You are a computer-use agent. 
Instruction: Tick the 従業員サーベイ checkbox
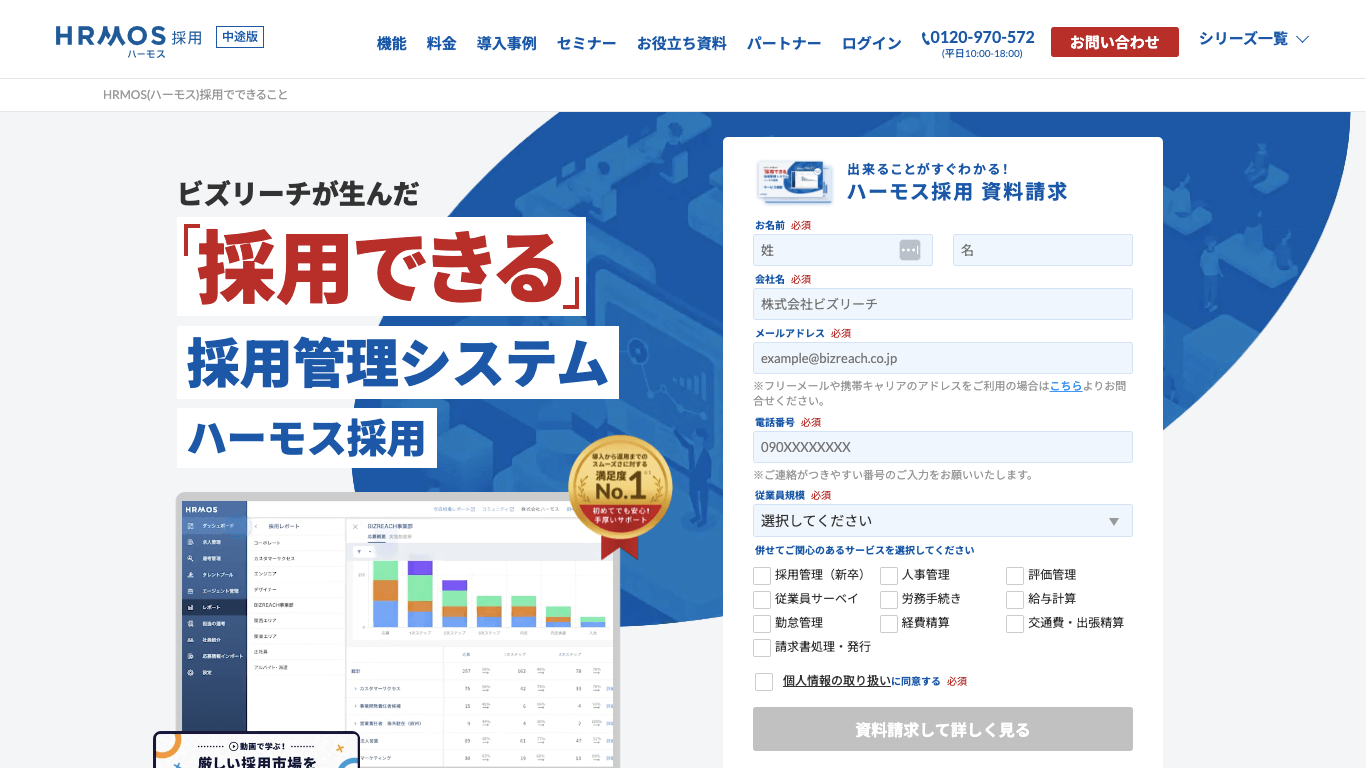762,599
